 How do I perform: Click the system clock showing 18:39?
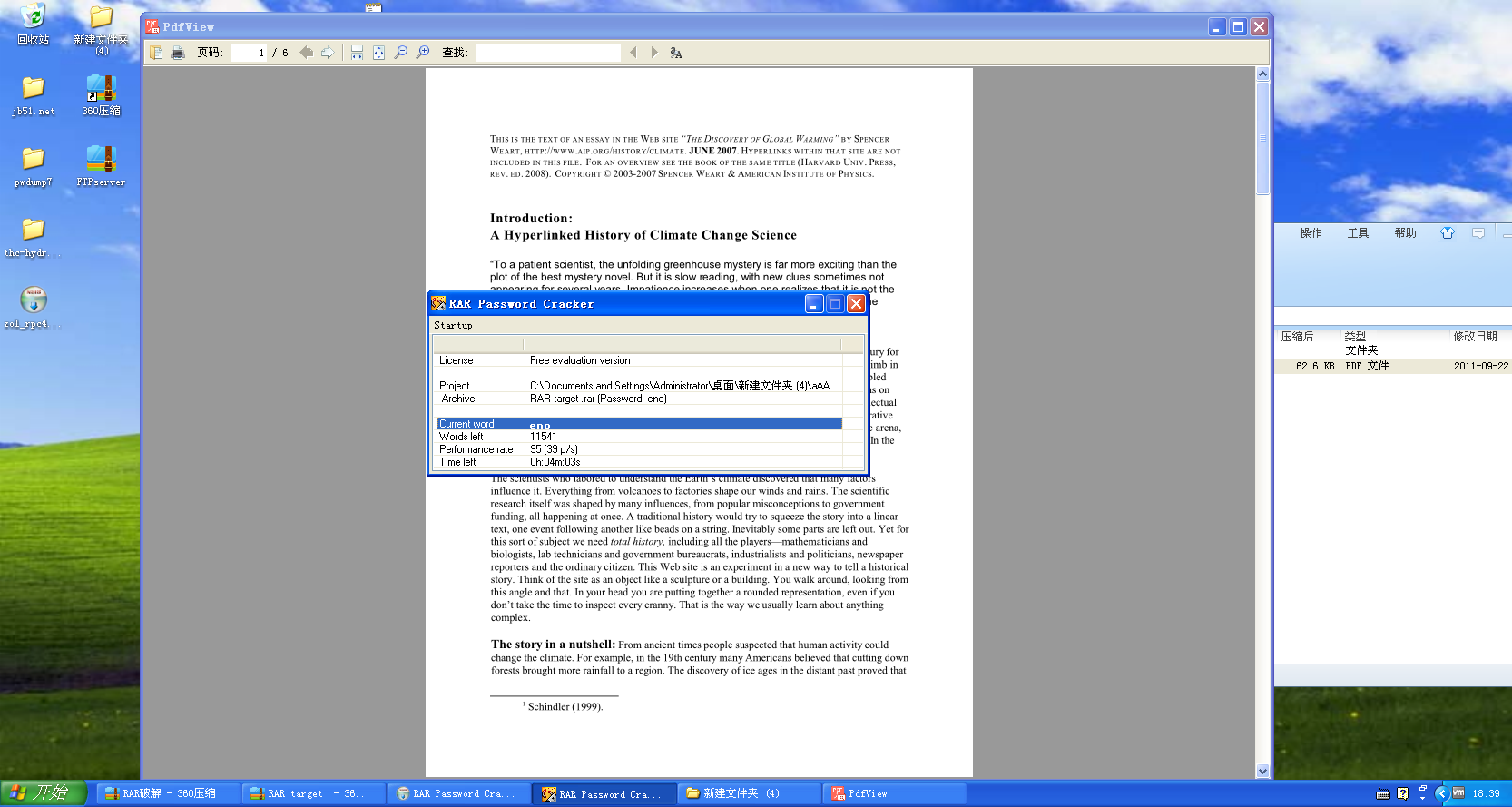click(x=1487, y=794)
